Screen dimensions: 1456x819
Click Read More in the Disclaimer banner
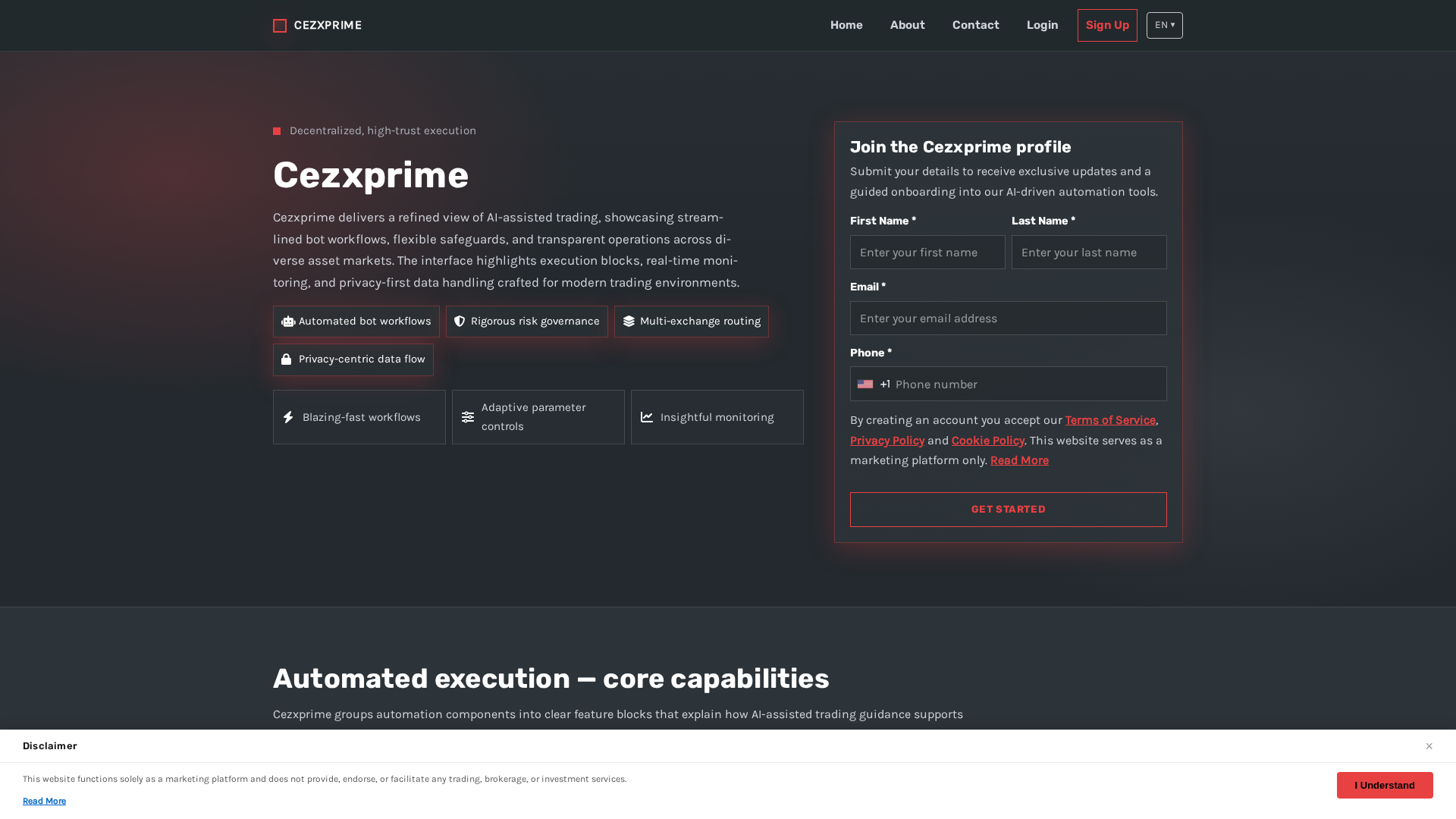point(44,801)
